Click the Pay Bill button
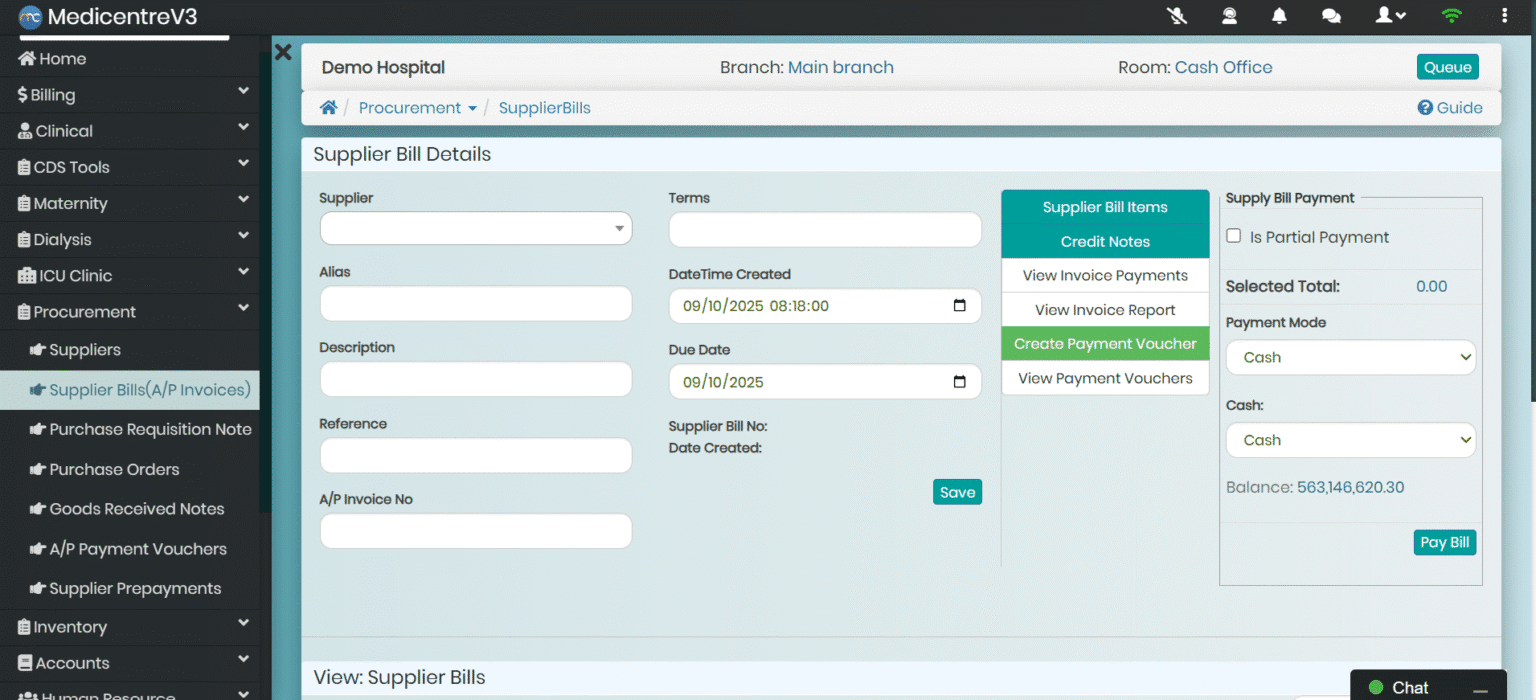1536x700 pixels. [1444, 542]
